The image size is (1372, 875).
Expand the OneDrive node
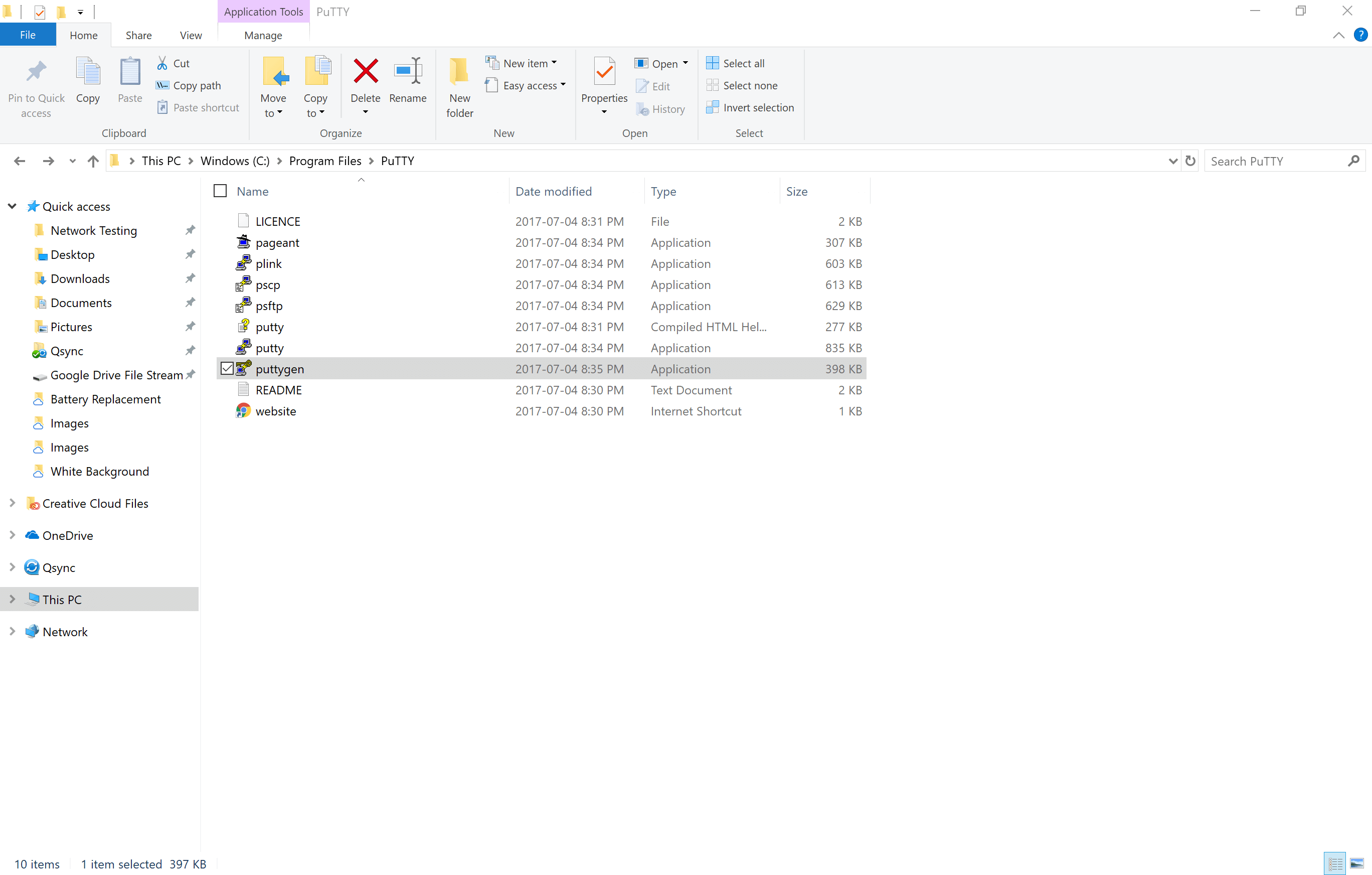pos(12,535)
